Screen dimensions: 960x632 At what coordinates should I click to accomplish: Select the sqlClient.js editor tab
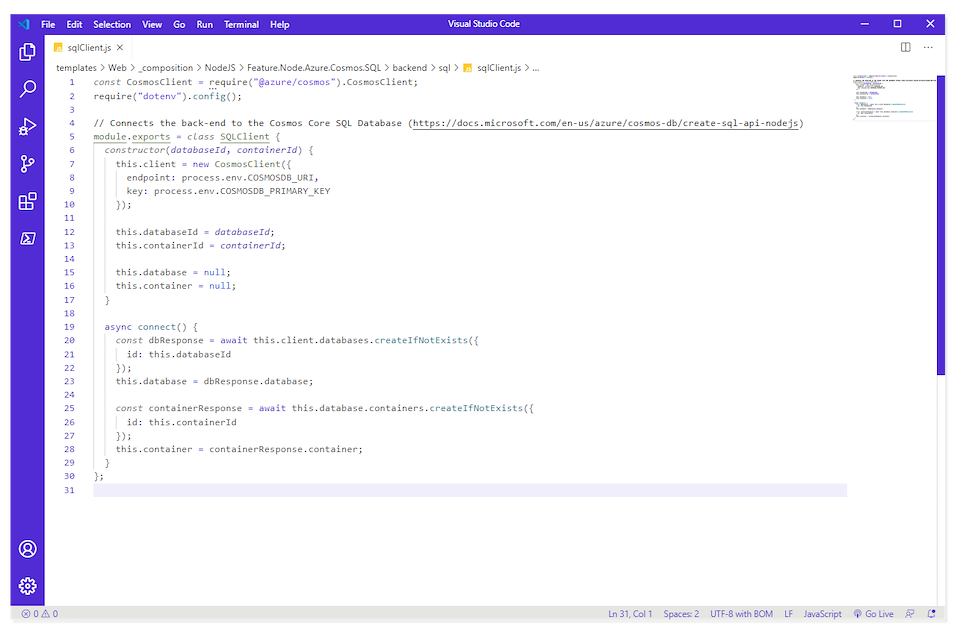(89, 47)
